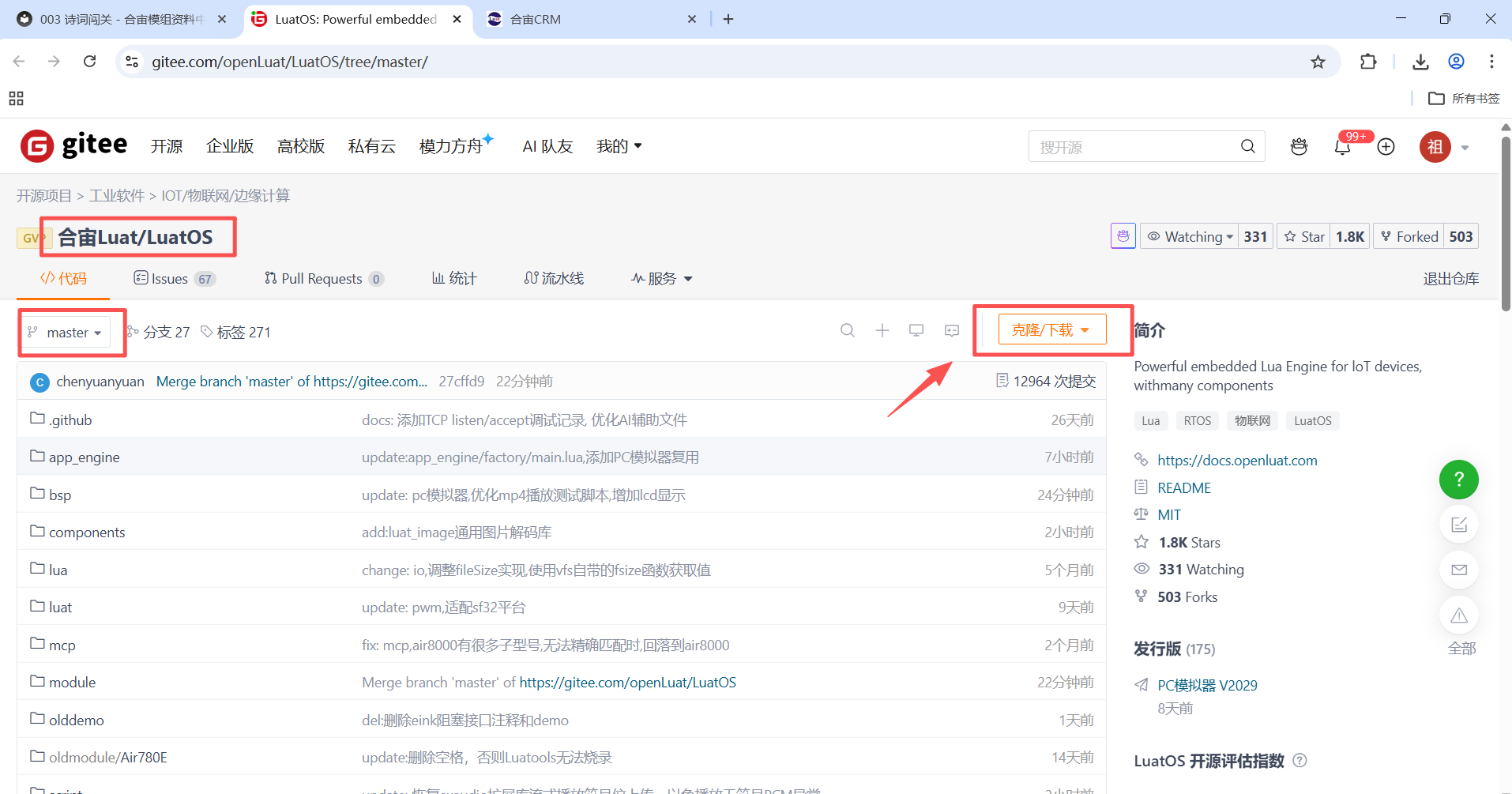Reload the page

pos(89,62)
